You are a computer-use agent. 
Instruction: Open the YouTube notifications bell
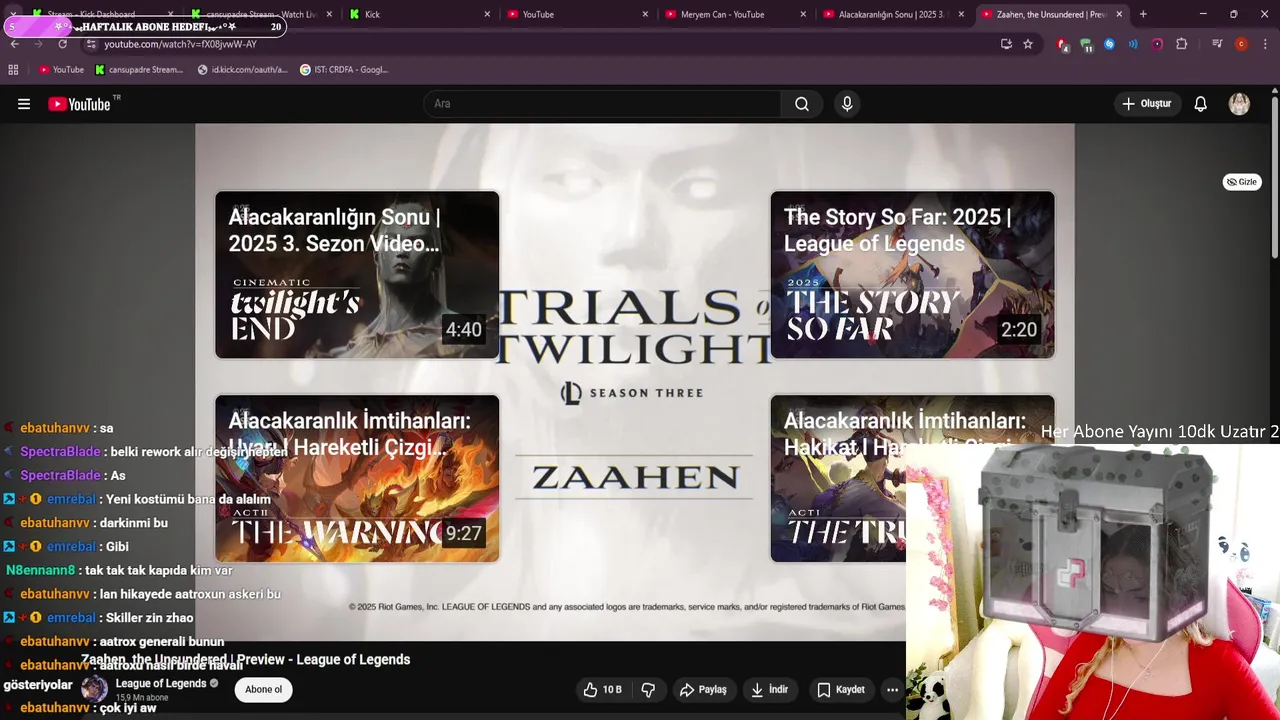click(x=1201, y=104)
